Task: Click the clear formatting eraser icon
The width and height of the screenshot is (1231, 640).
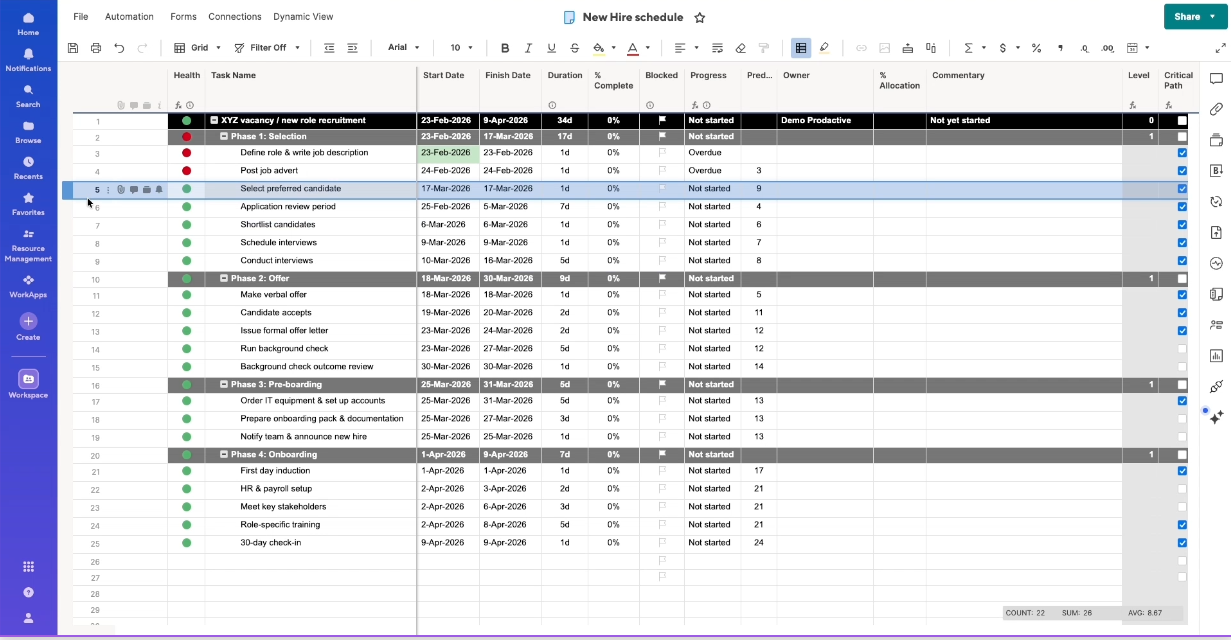Action: [x=740, y=48]
